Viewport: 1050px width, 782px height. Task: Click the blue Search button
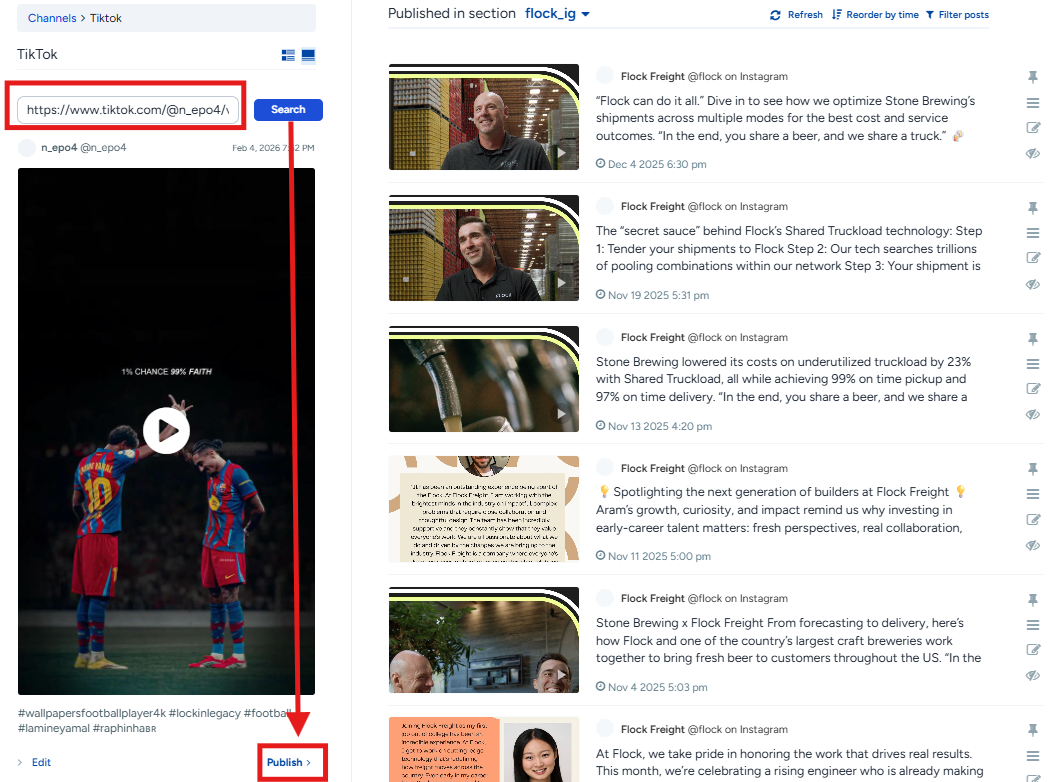(x=288, y=110)
